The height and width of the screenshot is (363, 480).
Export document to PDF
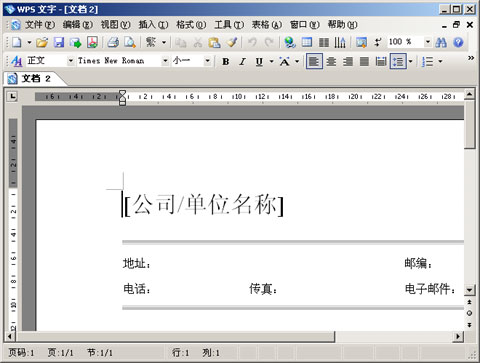coord(92,42)
